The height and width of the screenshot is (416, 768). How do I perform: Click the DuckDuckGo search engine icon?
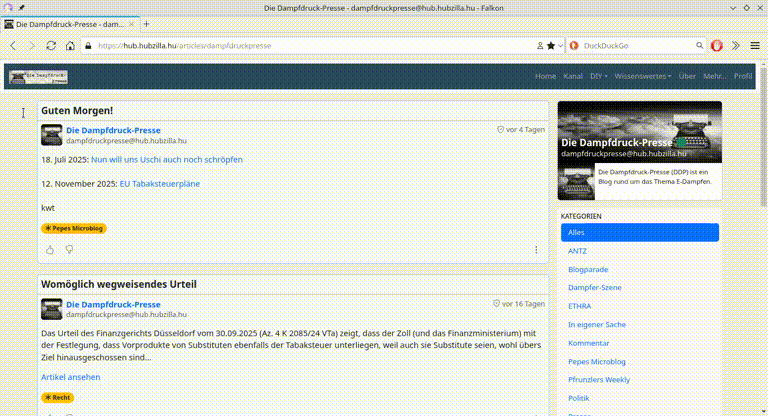574,46
